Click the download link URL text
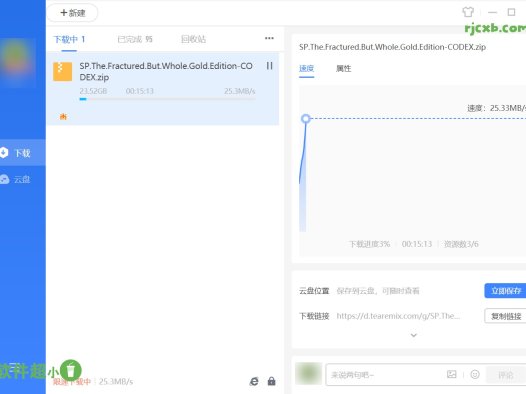The height and width of the screenshot is (394, 526). point(398,316)
